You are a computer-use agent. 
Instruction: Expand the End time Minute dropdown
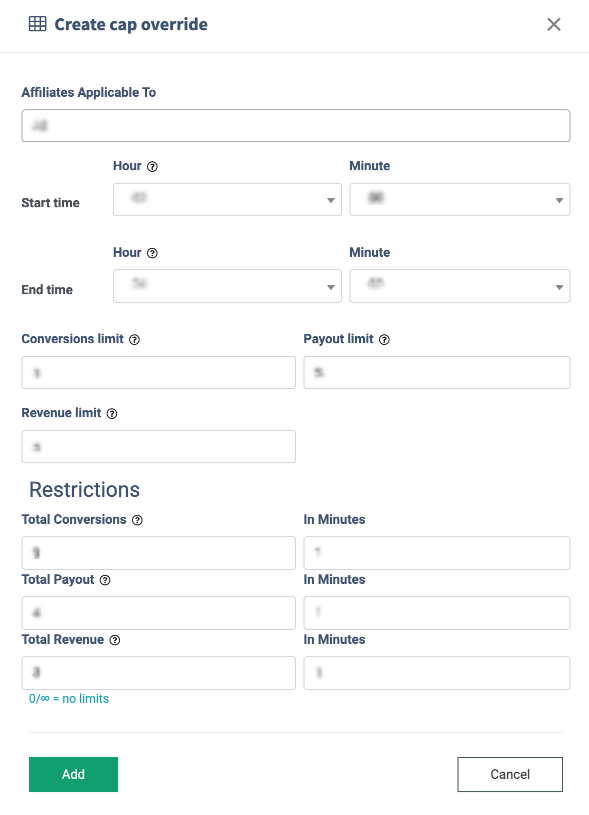click(460, 286)
